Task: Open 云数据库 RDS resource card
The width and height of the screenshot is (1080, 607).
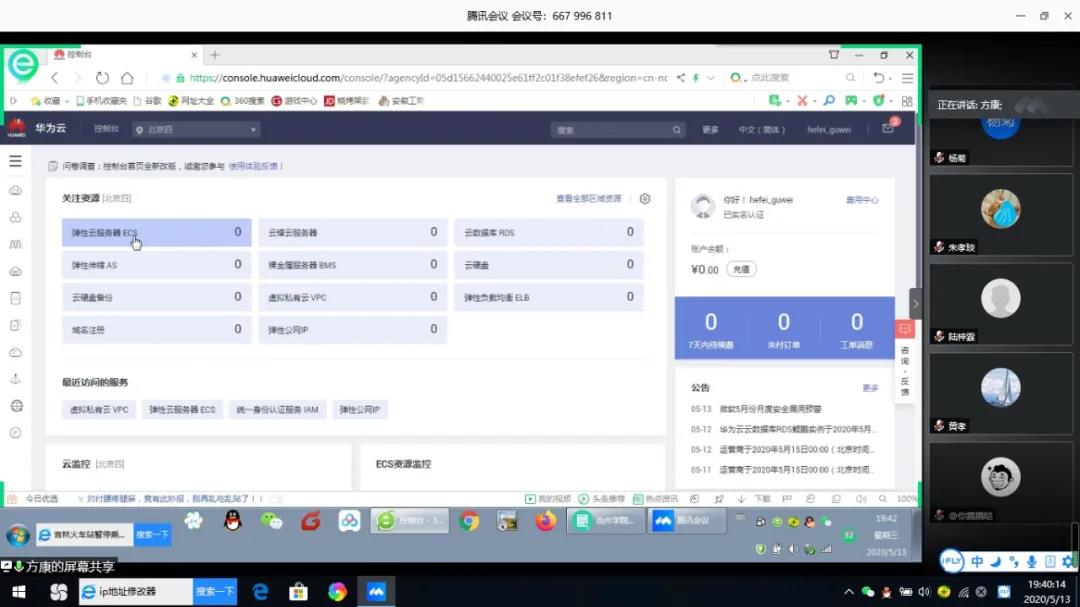Action: click(x=548, y=232)
